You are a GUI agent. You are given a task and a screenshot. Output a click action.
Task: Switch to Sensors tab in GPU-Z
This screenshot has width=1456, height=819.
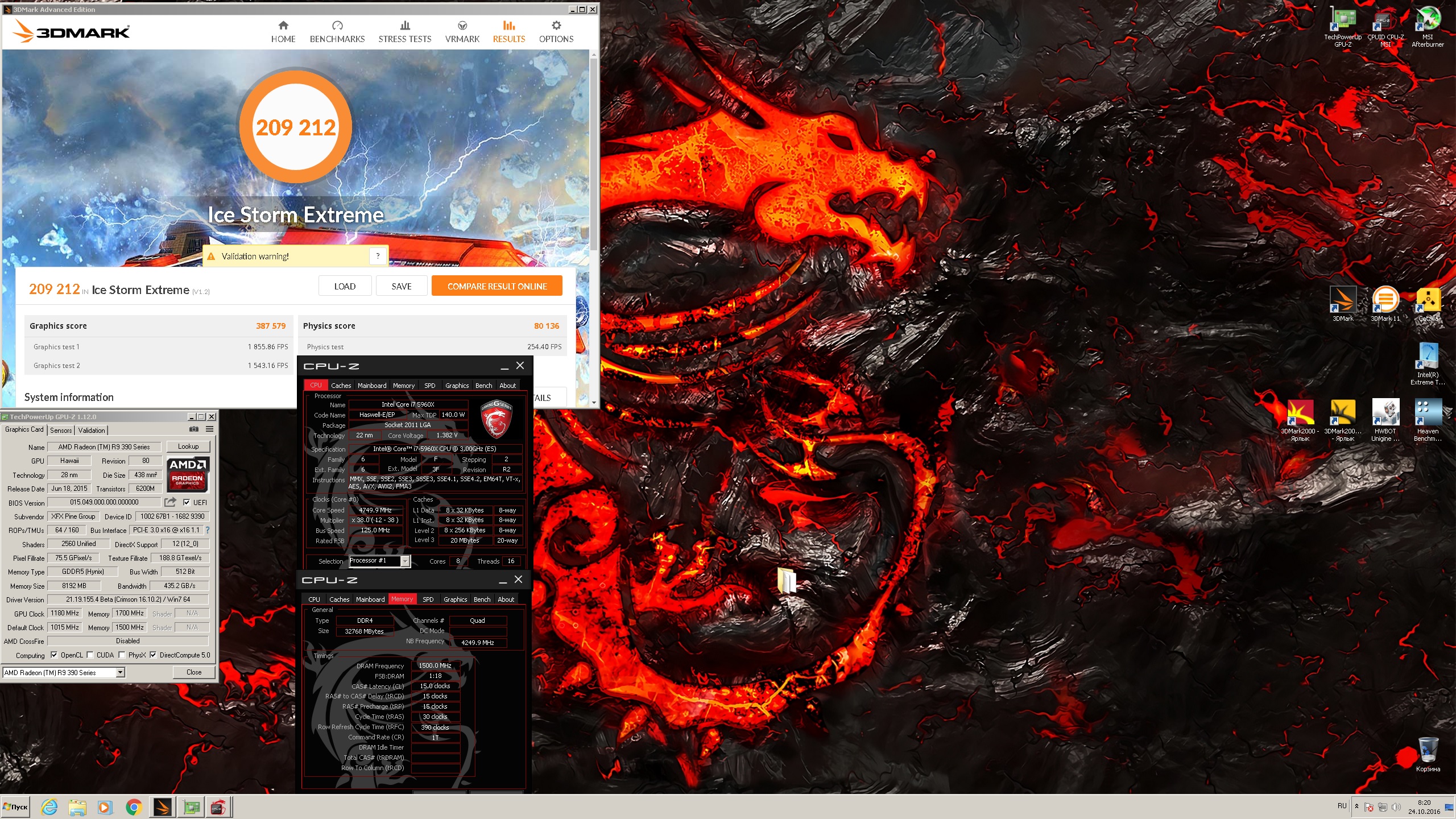(61, 430)
